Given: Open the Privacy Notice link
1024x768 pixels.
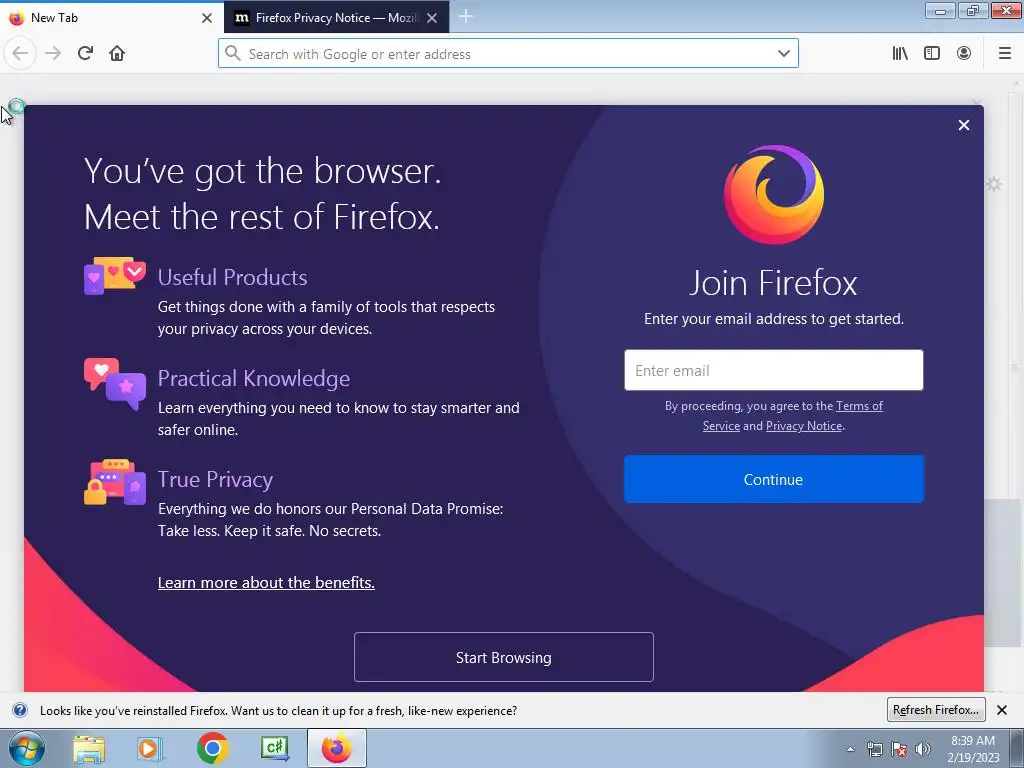Looking at the screenshot, I should [x=804, y=426].
